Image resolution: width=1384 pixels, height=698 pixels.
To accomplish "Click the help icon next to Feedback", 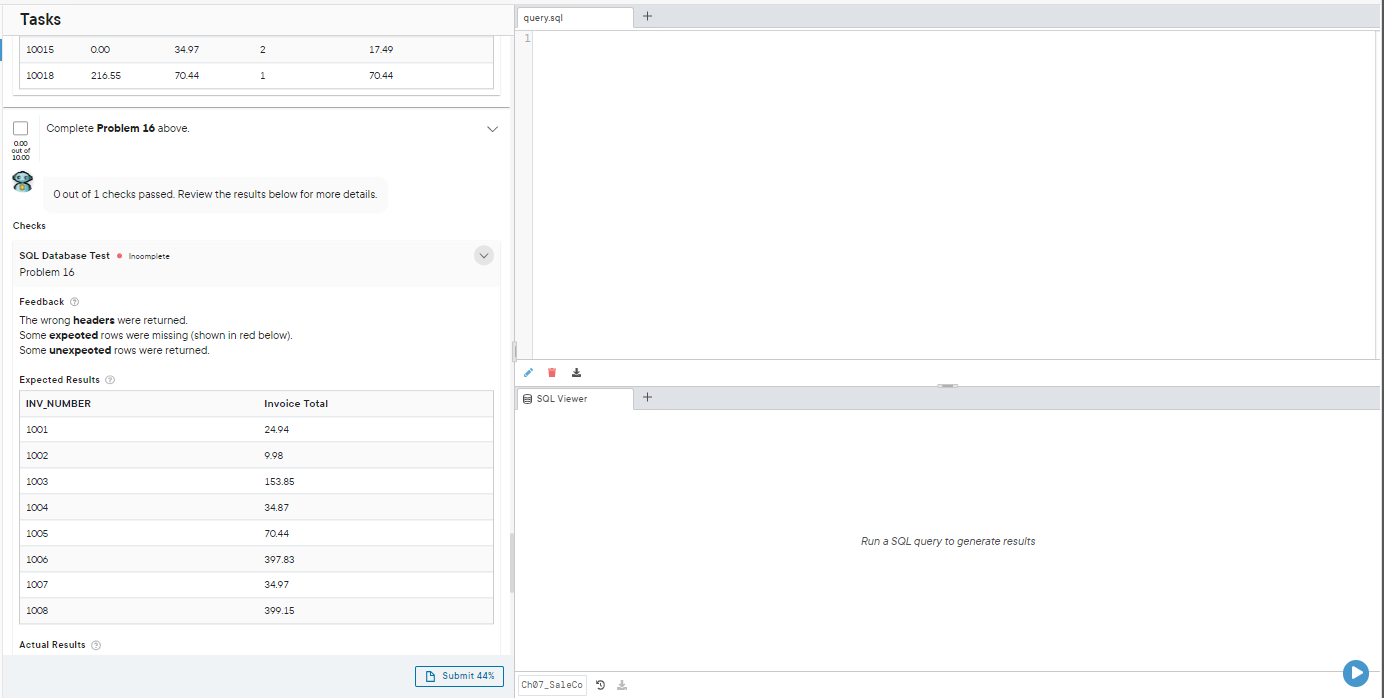I will click(x=75, y=302).
